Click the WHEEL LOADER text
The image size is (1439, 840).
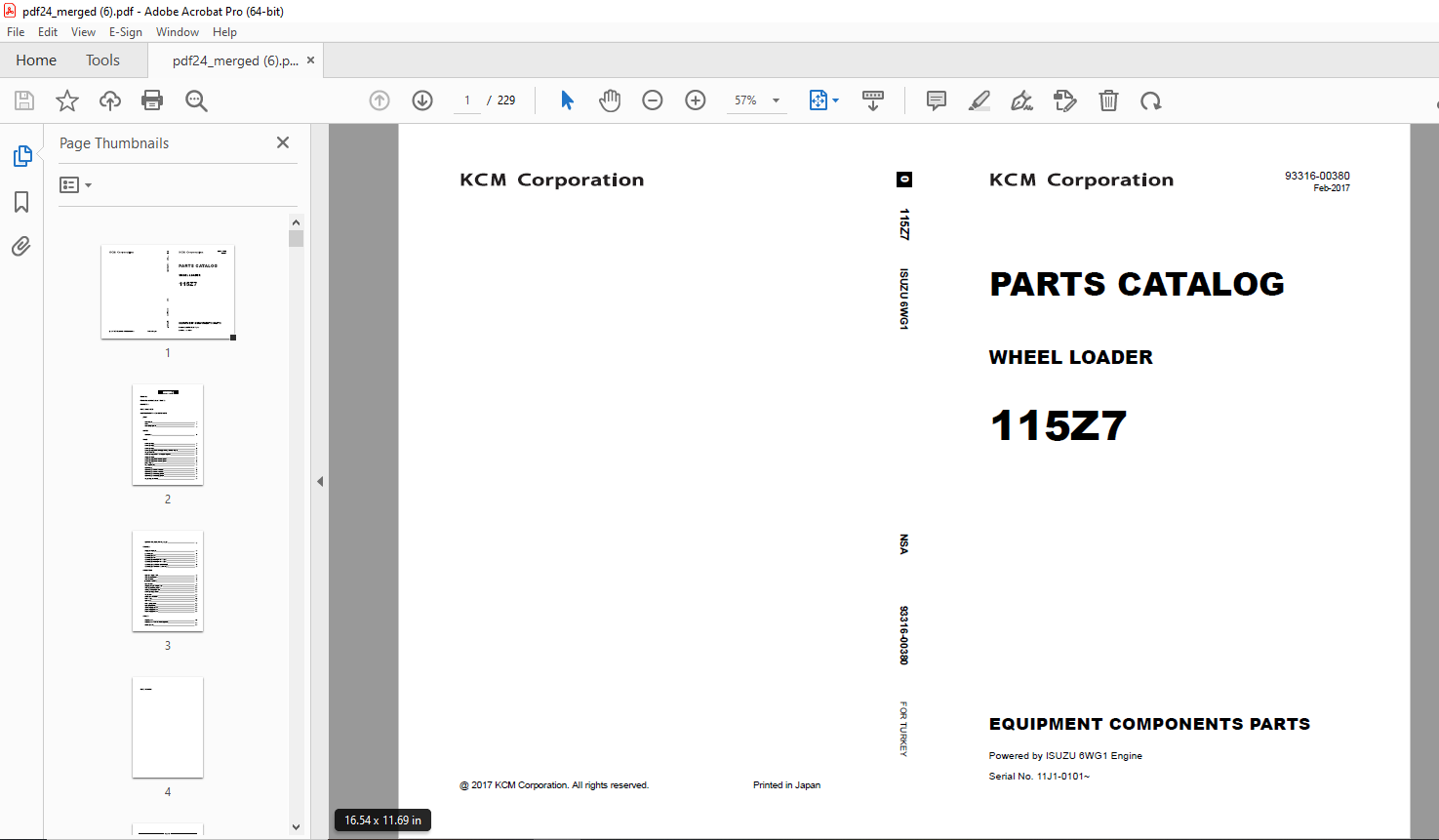coord(1070,357)
